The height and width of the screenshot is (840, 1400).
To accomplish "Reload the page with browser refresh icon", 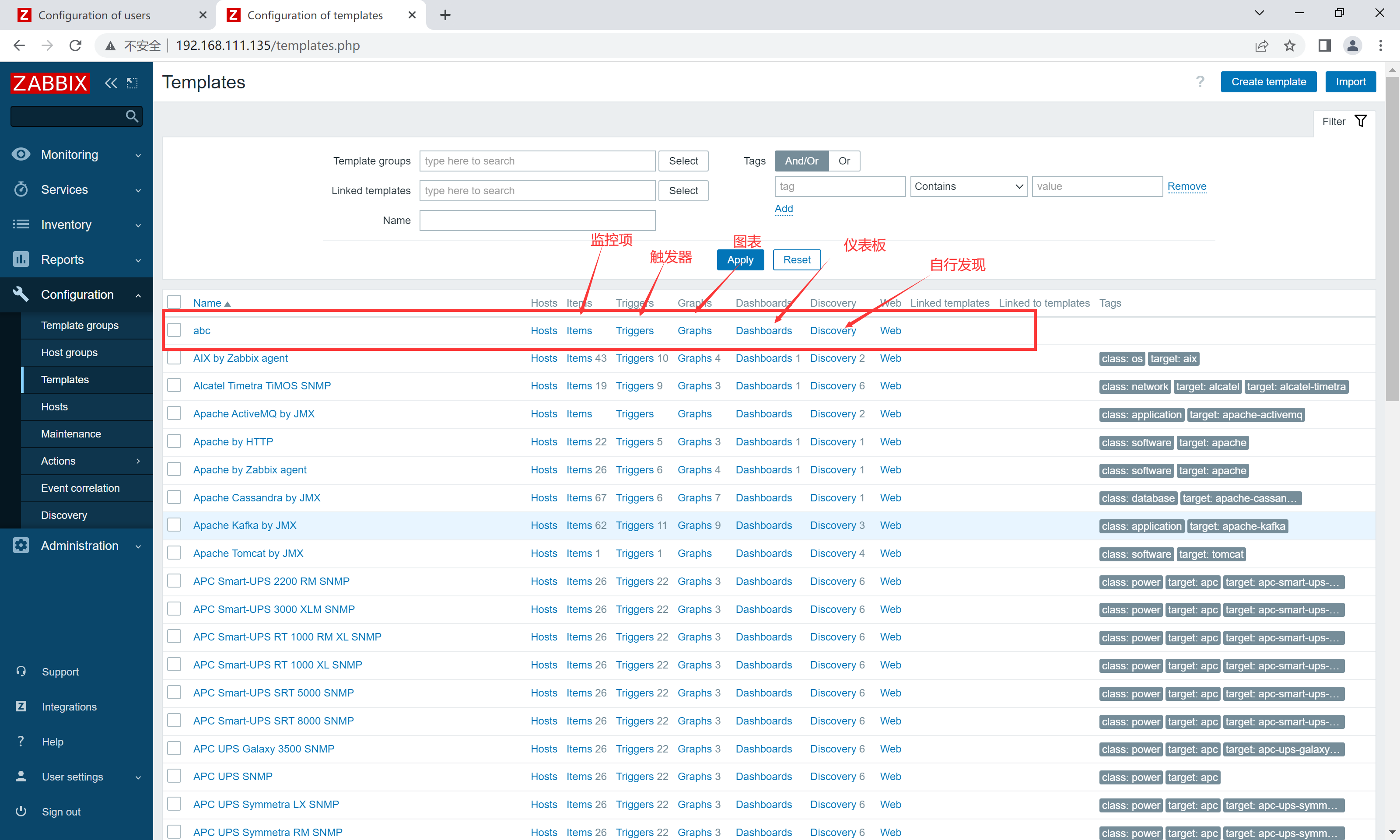I will point(75,45).
